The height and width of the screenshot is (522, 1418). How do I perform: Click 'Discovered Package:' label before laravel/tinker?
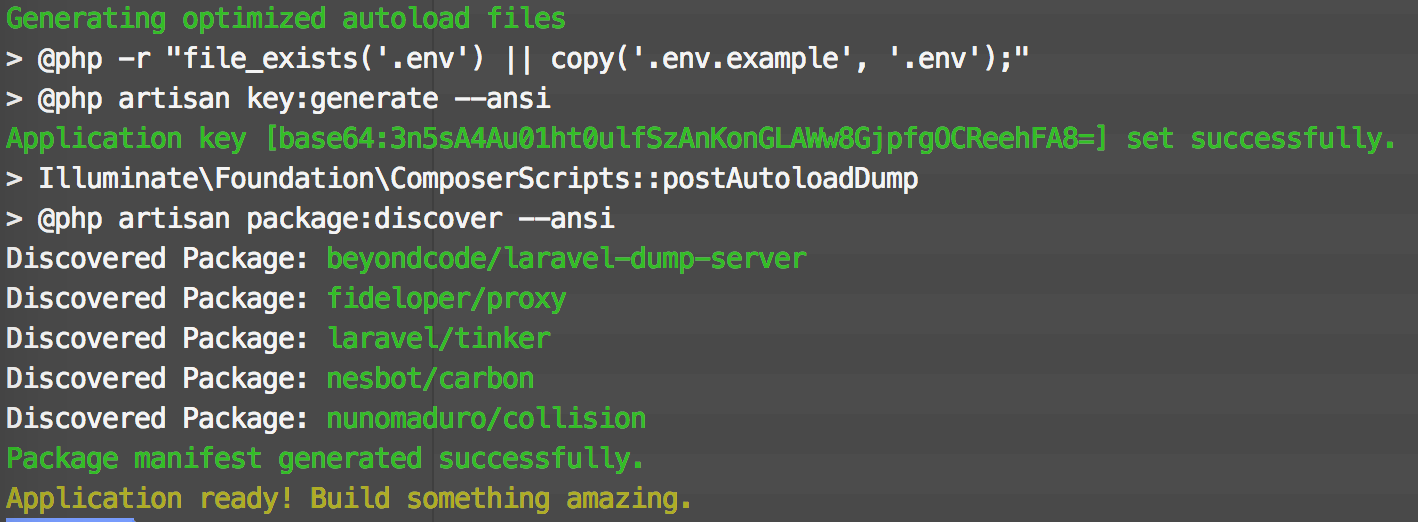[x=158, y=339]
